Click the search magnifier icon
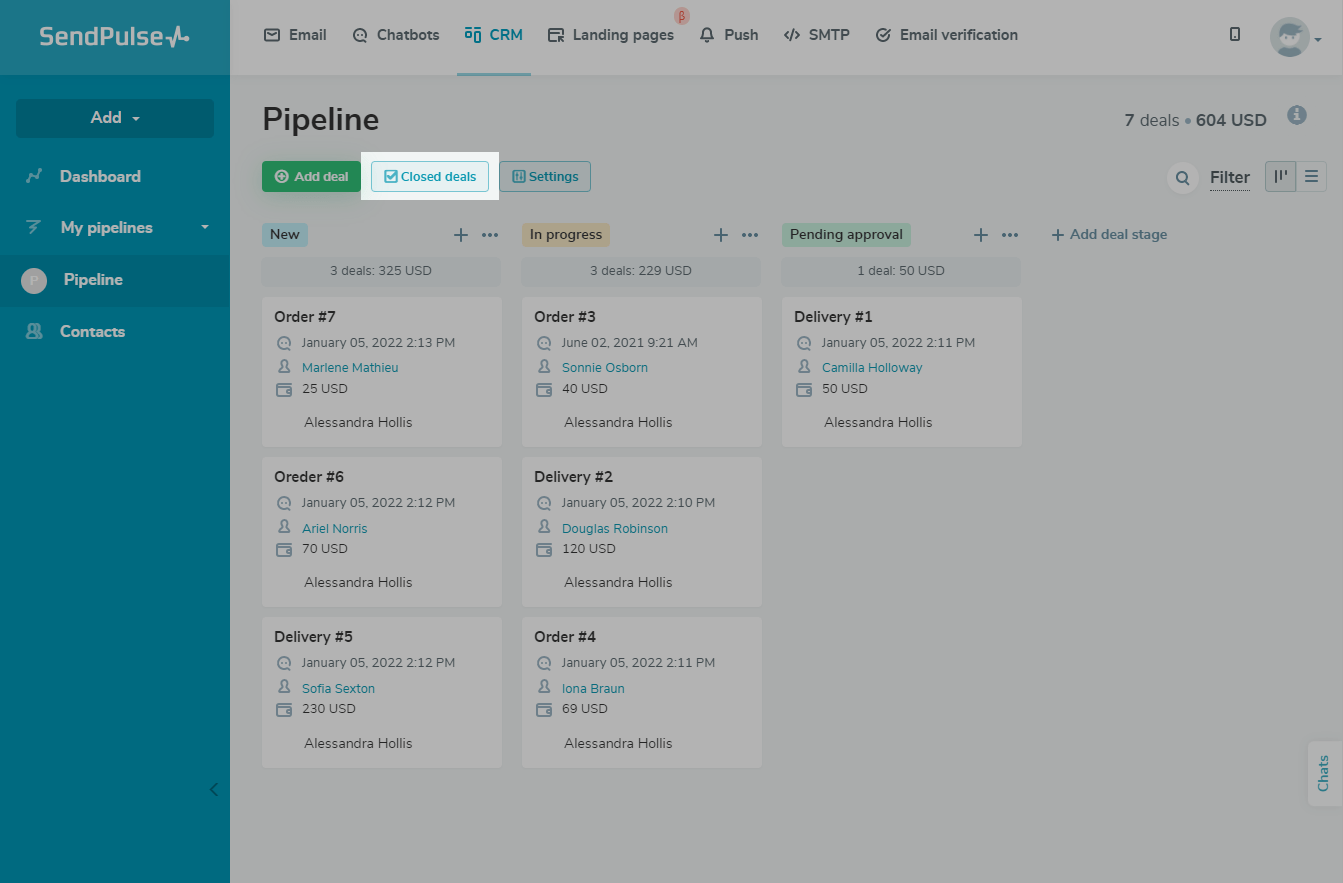This screenshot has width=1343, height=883. click(1182, 178)
